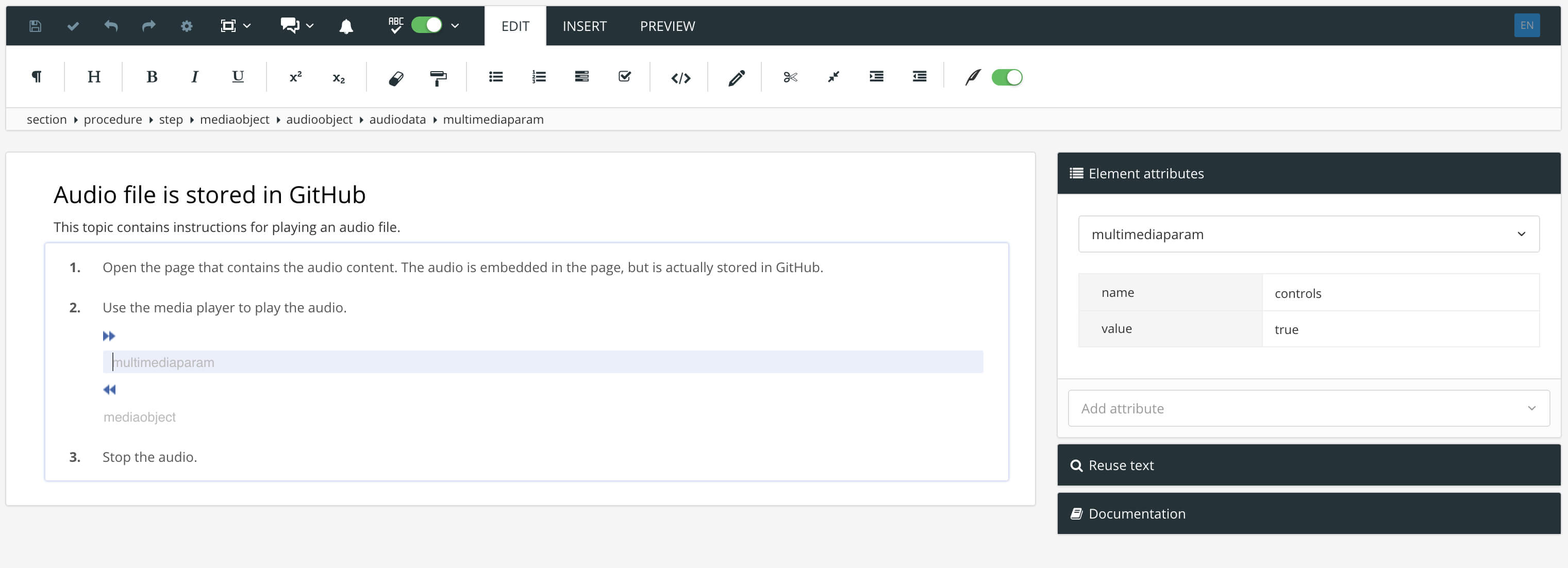Cut the selected content

click(x=790, y=77)
